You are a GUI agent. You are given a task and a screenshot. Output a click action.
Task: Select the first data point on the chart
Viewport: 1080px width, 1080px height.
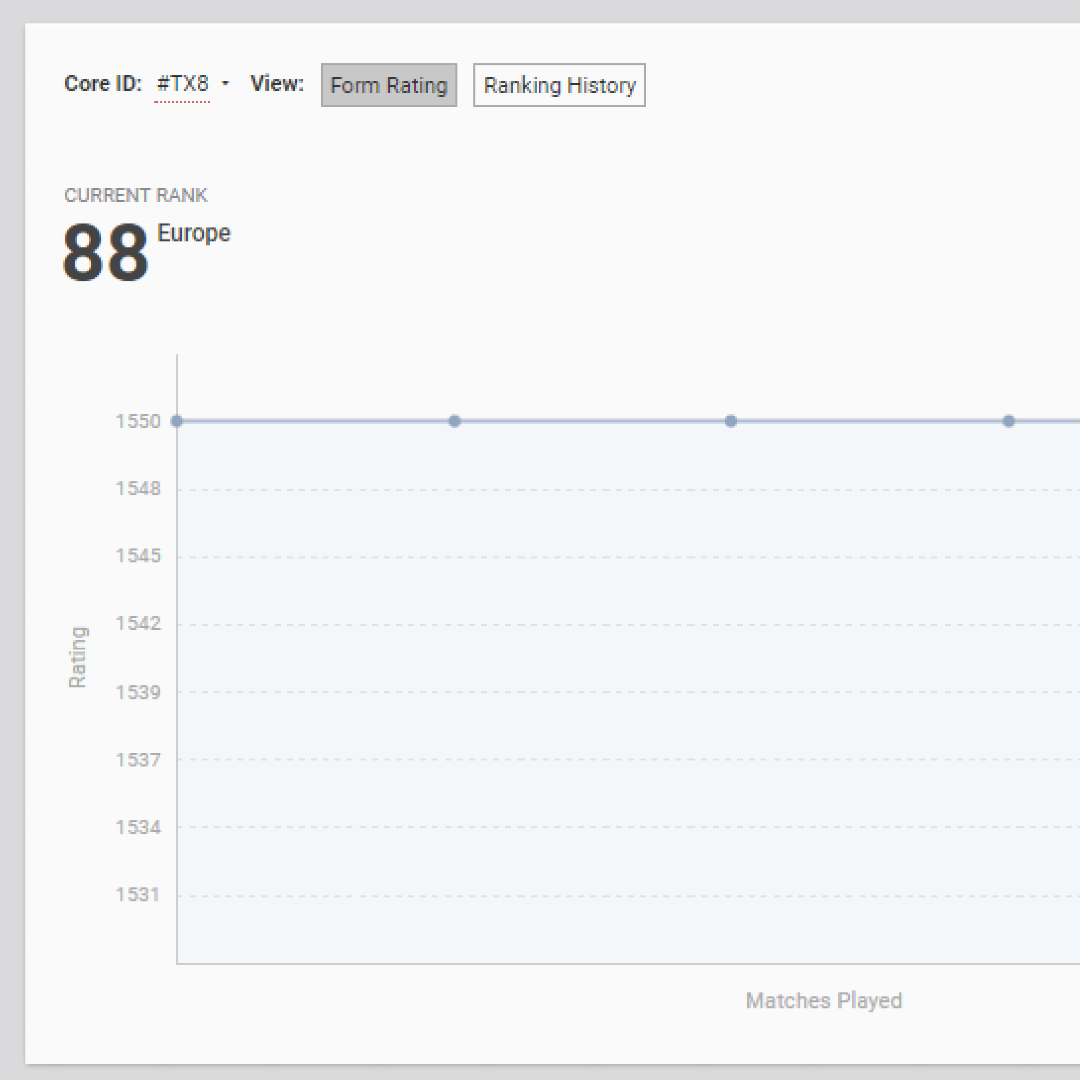click(177, 421)
